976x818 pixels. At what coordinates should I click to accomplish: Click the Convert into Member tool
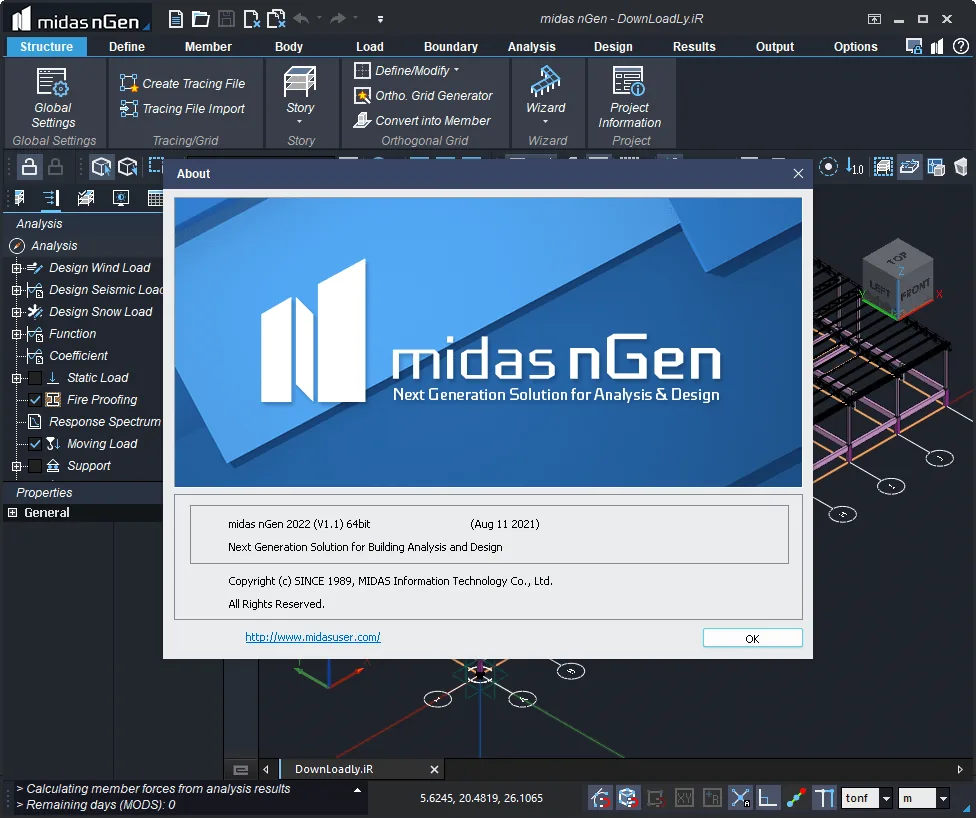pos(422,121)
